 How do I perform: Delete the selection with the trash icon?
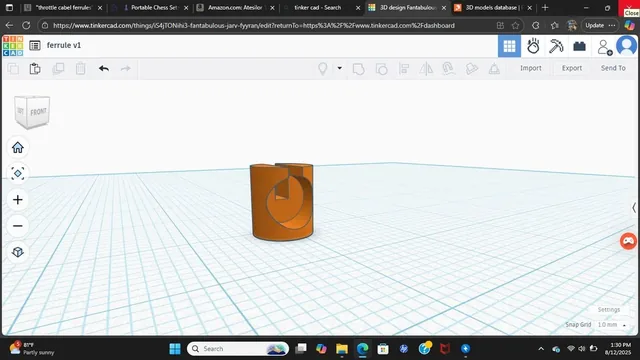[x=80, y=69]
